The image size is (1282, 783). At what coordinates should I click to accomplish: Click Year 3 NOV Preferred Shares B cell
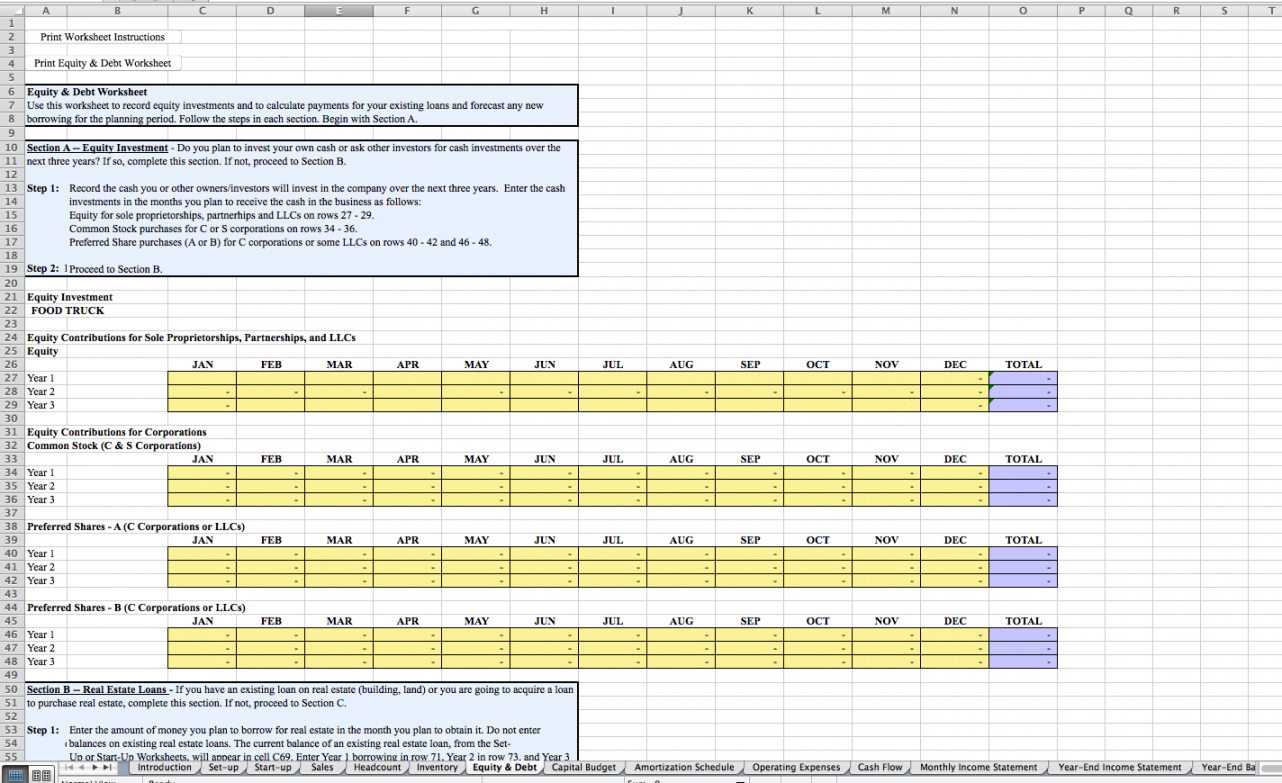pos(886,661)
